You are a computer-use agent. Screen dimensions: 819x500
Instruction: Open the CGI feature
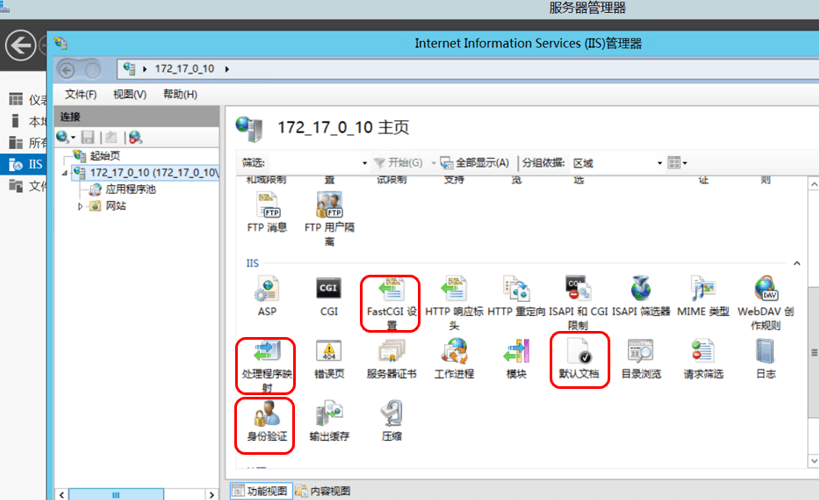(329, 296)
